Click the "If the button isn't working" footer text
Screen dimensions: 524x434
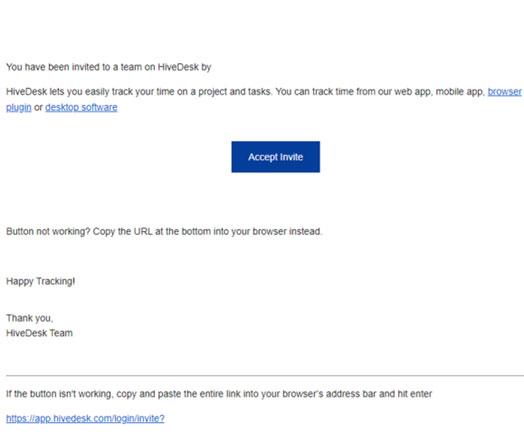(219, 394)
